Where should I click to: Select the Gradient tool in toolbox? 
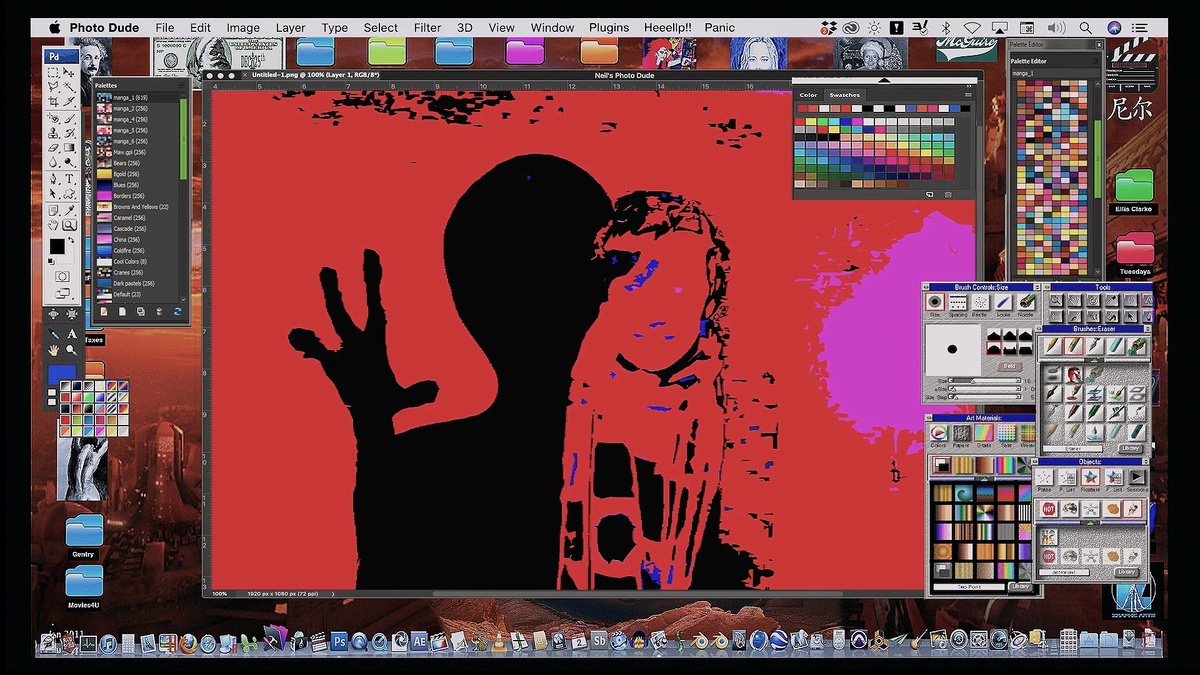click(x=68, y=147)
